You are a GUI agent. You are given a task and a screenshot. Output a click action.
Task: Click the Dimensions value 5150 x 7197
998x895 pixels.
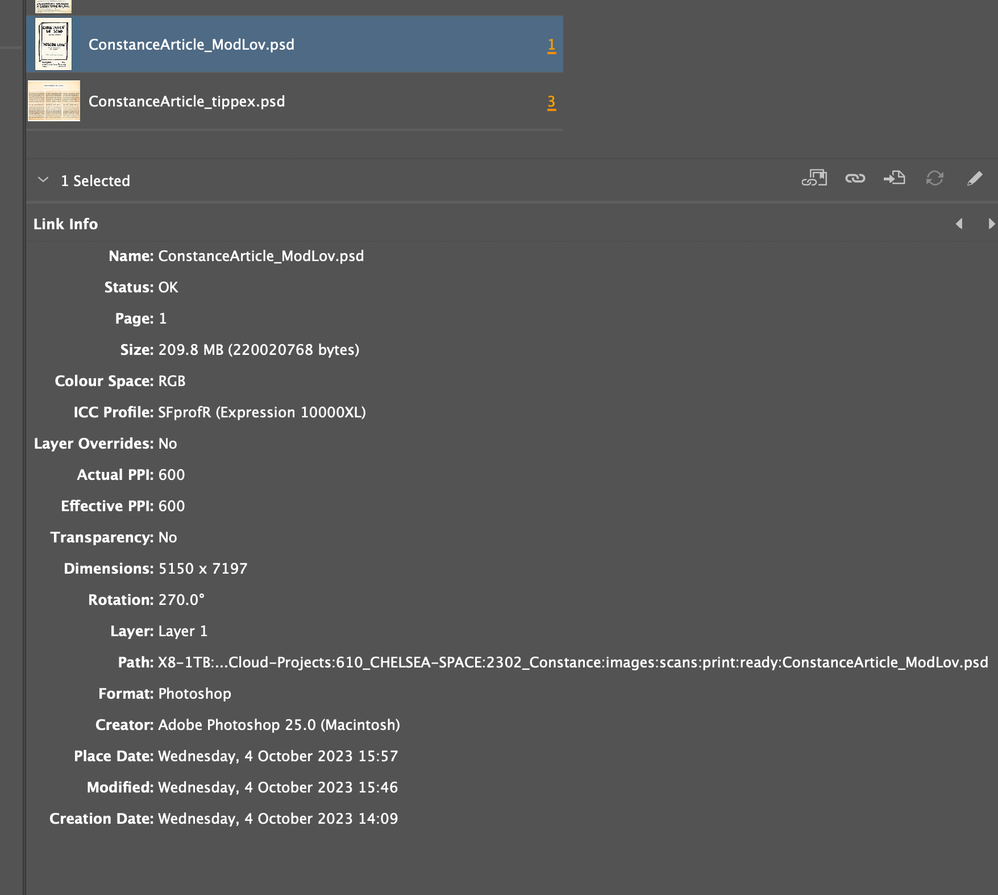[203, 568]
